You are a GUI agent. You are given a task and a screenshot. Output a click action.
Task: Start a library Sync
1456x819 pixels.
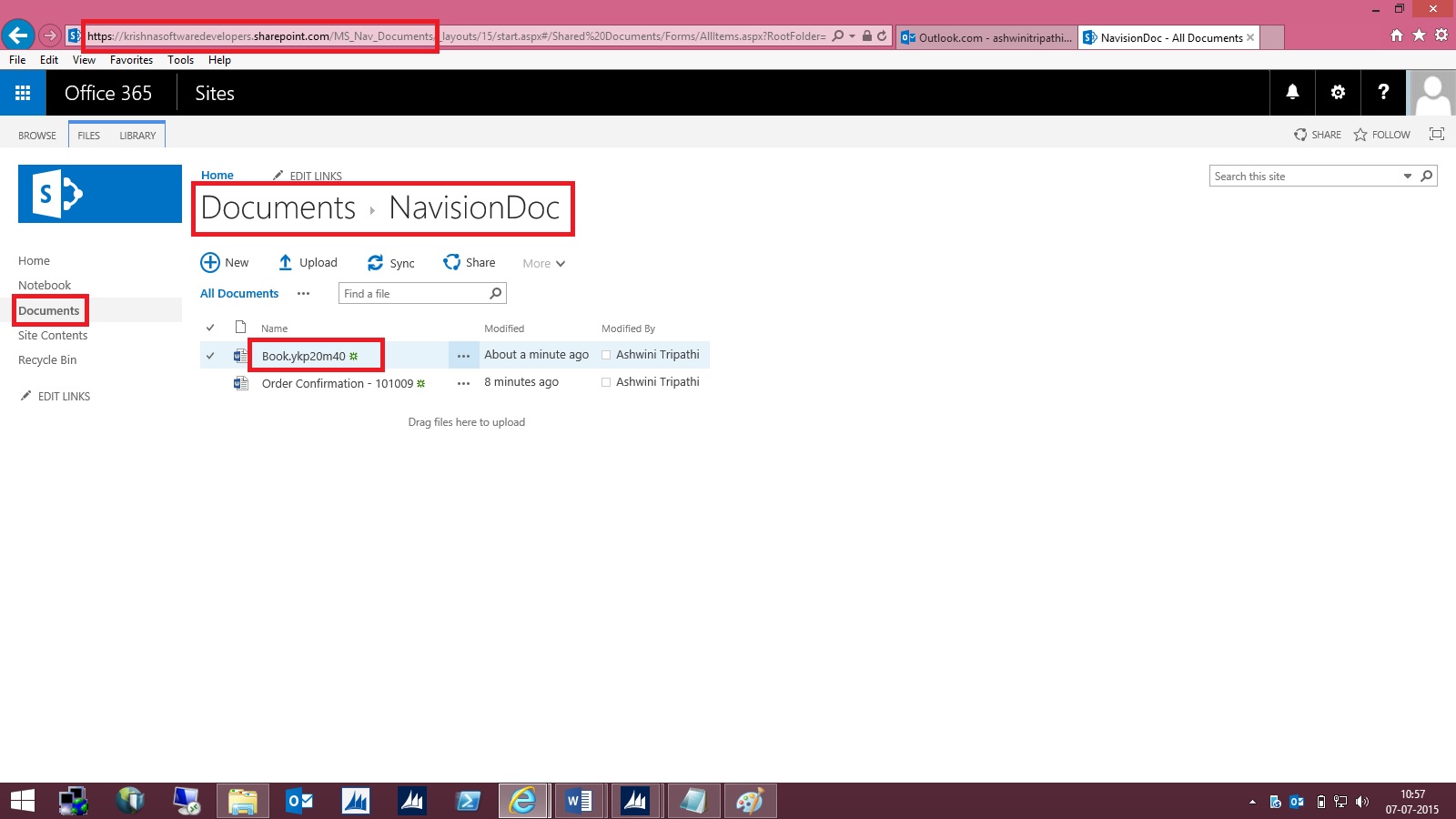[x=376, y=262]
